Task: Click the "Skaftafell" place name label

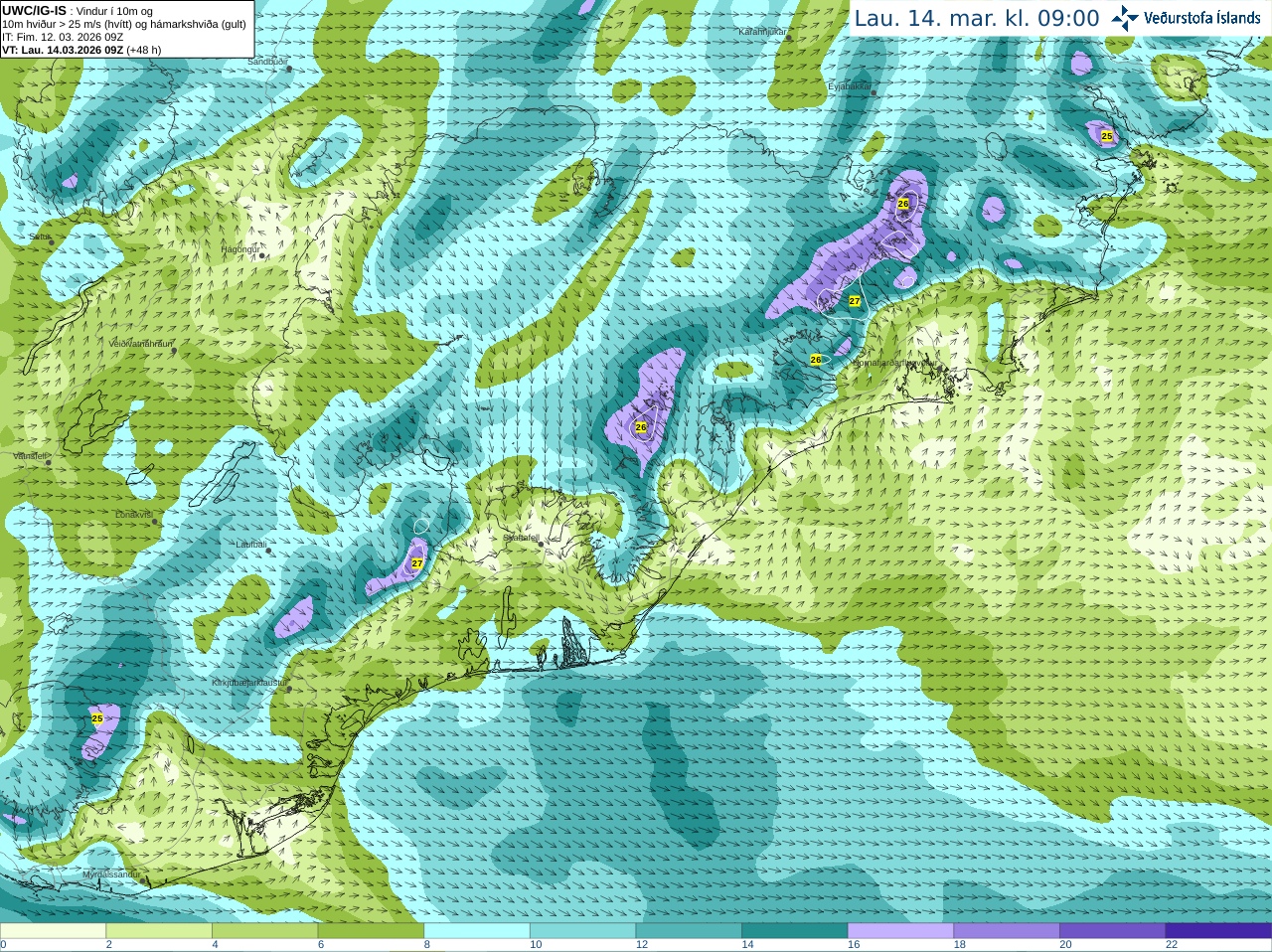Action: point(520,538)
